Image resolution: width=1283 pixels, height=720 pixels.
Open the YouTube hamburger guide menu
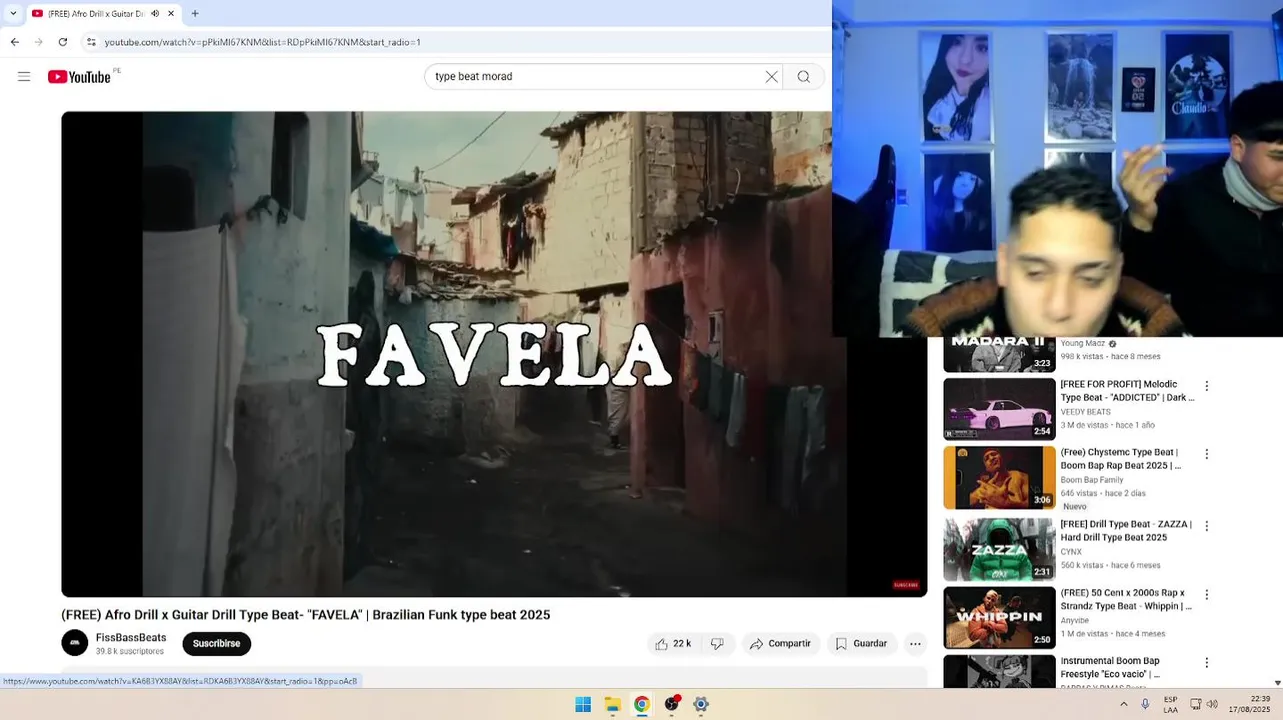click(24, 77)
